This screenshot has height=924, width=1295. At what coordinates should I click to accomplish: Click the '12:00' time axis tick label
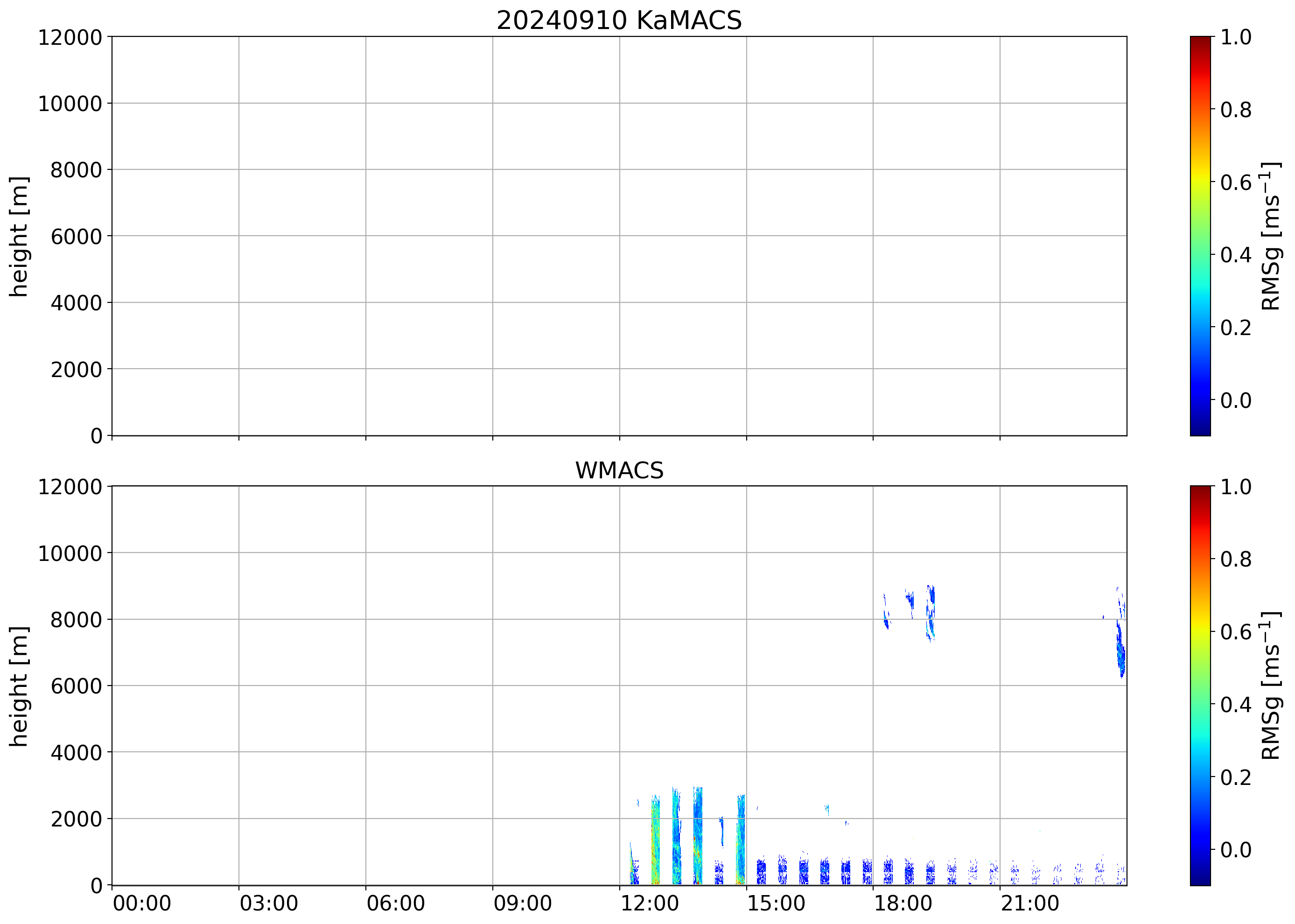pos(649,903)
